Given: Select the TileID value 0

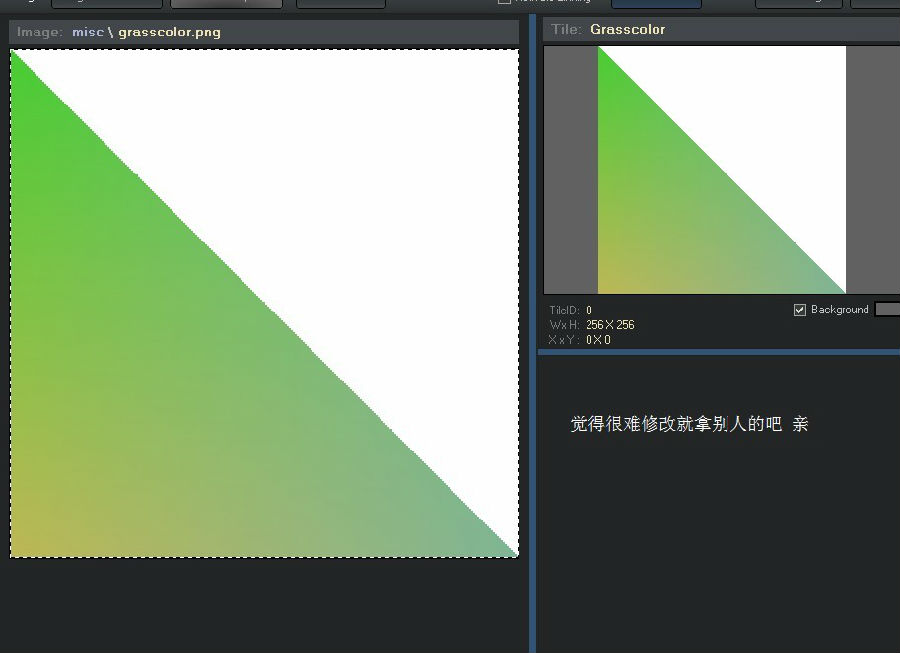Looking at the screenshot, I should (x=589, y=311).
